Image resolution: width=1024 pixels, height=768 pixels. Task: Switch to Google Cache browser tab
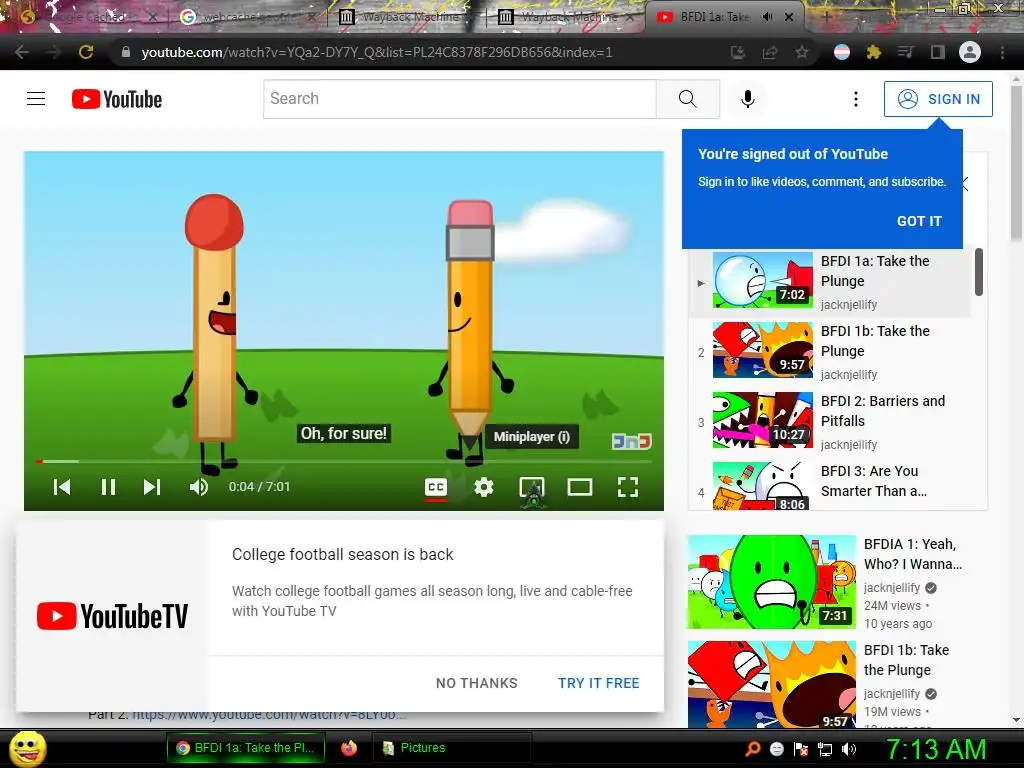[89, 17]
